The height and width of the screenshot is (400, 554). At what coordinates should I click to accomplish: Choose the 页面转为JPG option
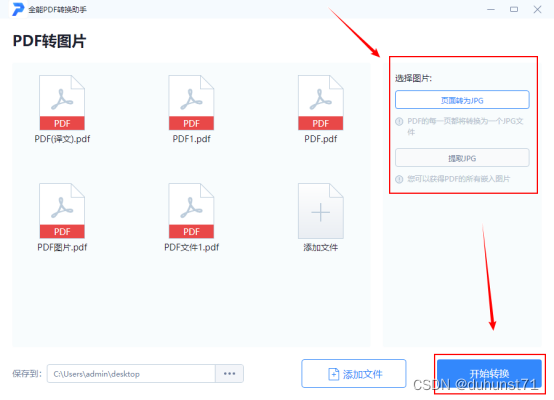pos(462,100)
